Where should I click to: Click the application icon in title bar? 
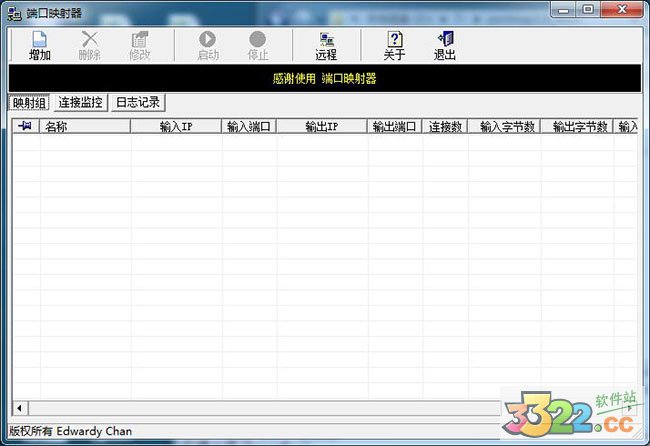14,10
